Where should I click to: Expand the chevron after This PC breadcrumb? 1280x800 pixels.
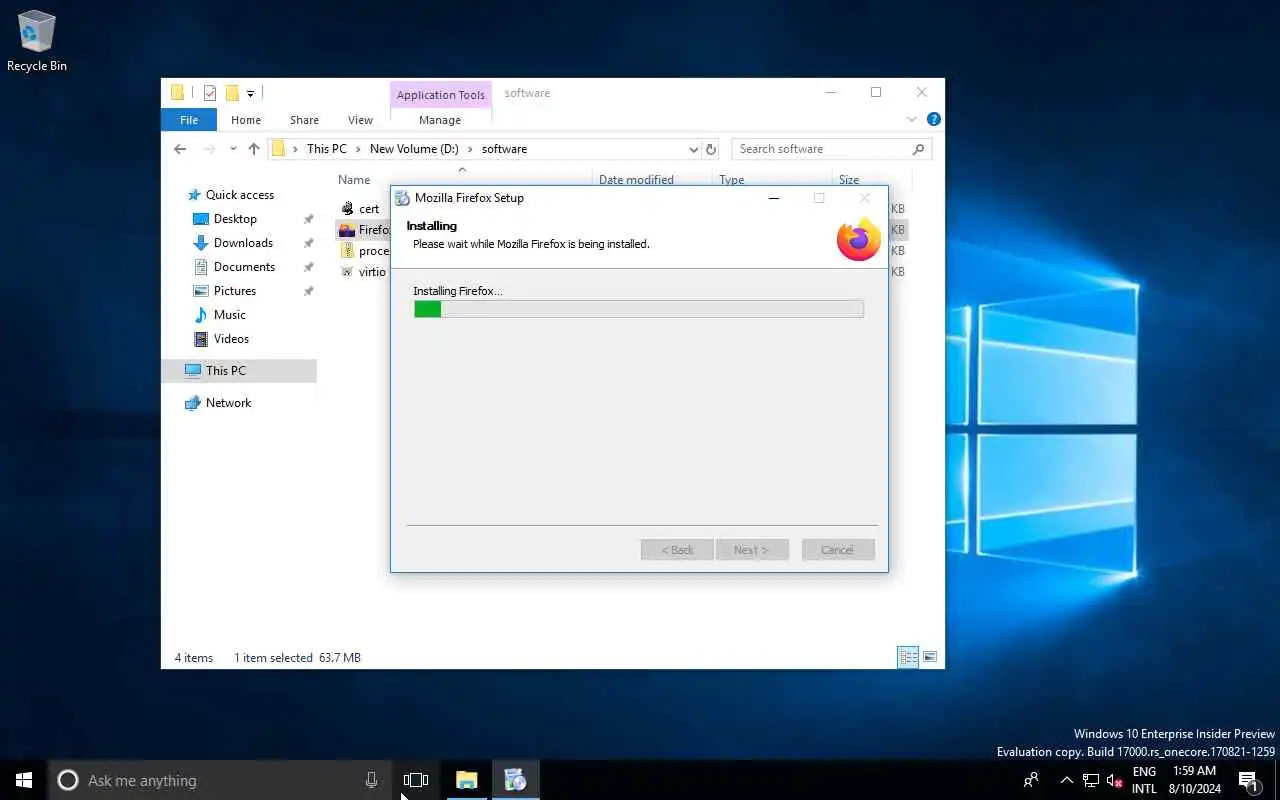pos(358,149)
